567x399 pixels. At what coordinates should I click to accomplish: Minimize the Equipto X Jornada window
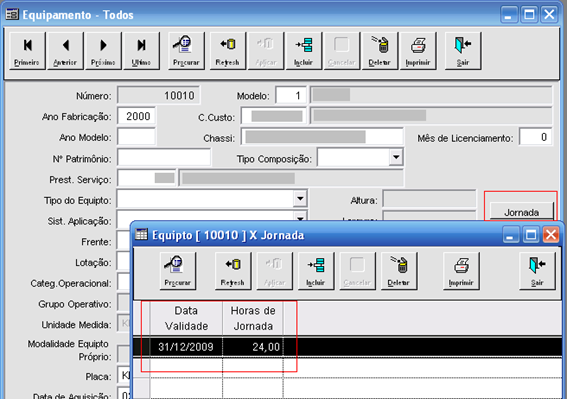click(x=511, y=235)
